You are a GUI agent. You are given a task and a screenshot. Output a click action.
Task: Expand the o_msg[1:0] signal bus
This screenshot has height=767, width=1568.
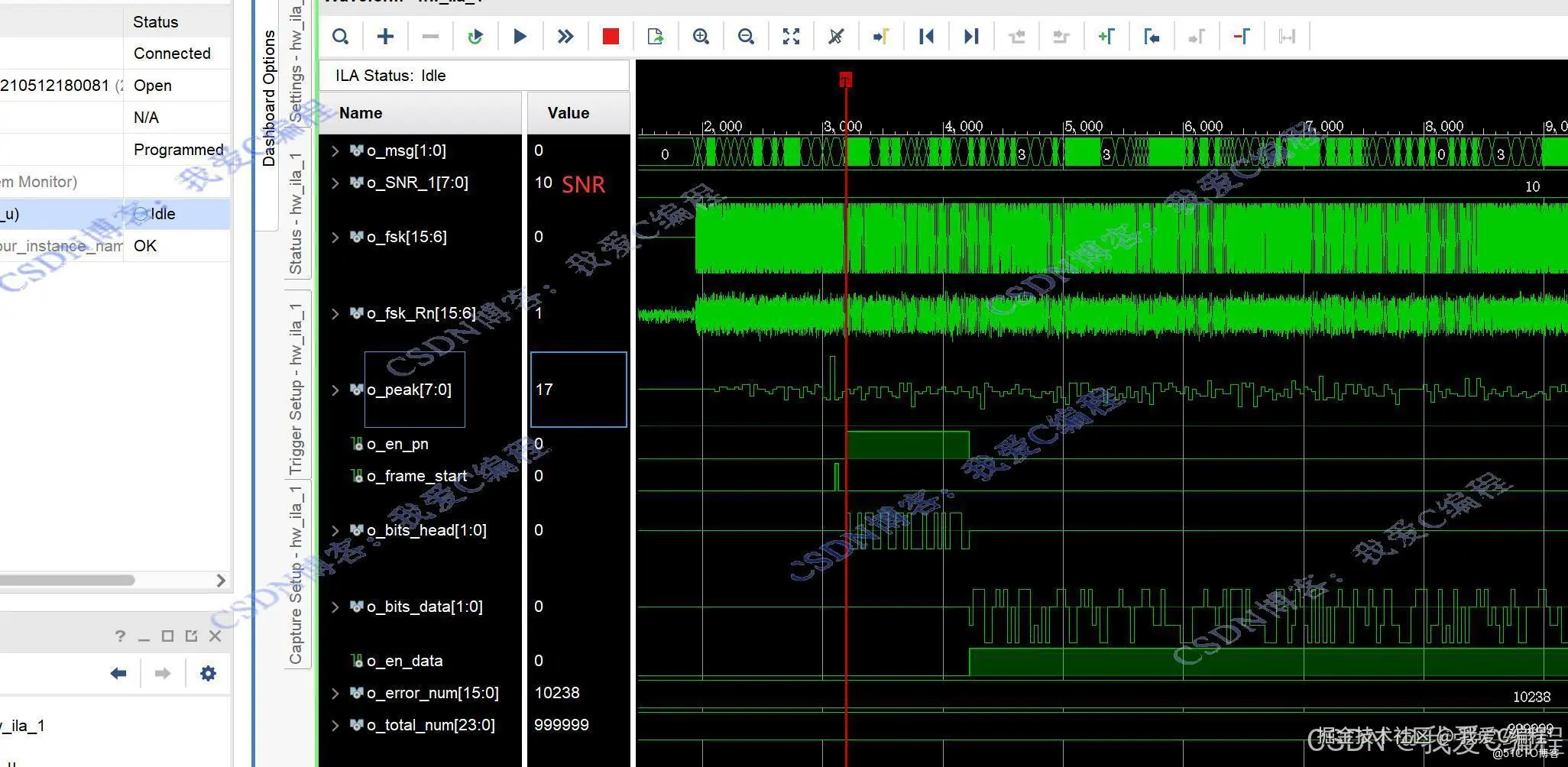point(335,150)
